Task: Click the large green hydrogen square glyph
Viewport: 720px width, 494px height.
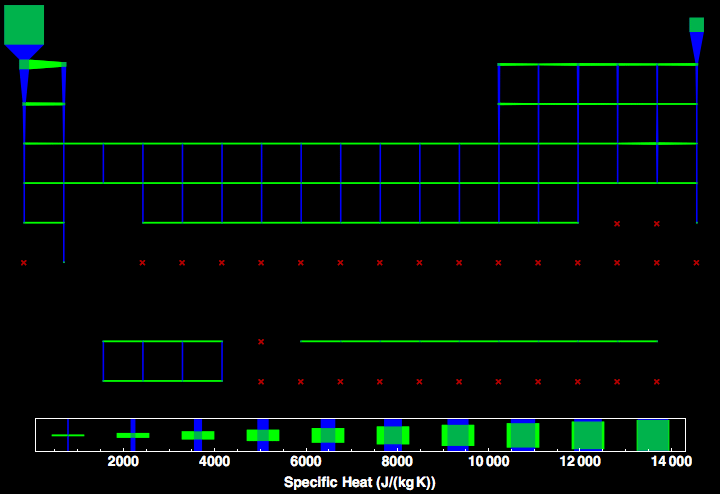Action: click(x=24, y=25)
